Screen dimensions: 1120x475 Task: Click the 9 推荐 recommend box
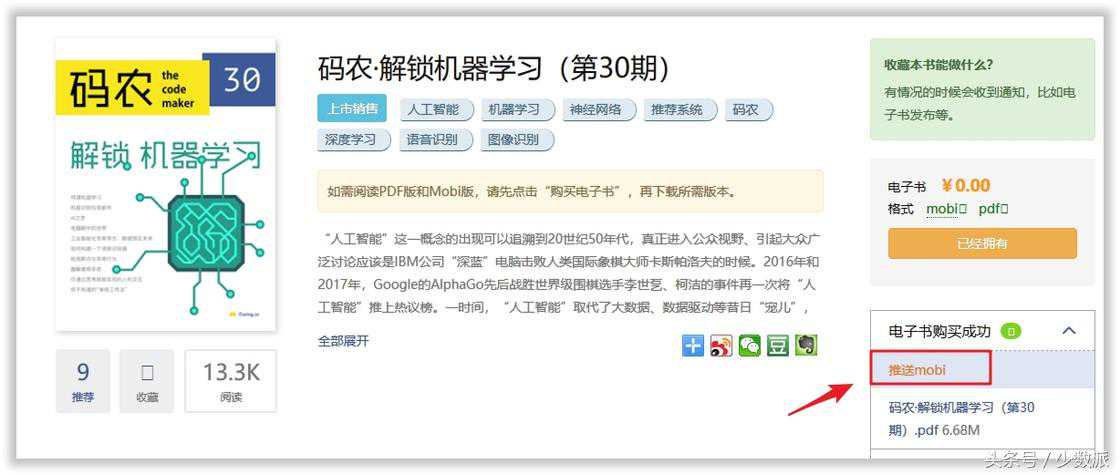point(83,381)
